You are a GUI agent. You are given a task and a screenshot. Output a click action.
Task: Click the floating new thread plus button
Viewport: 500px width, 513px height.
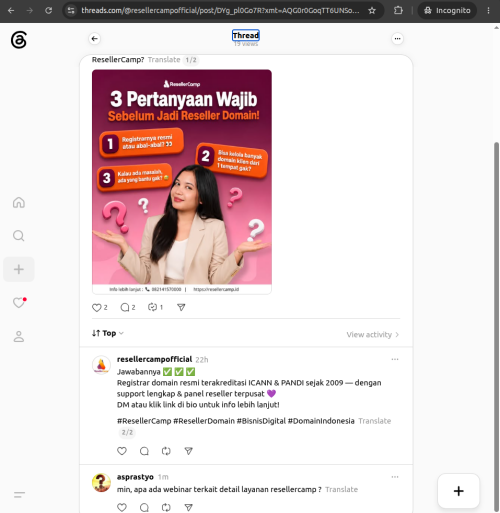pos(459,491)
